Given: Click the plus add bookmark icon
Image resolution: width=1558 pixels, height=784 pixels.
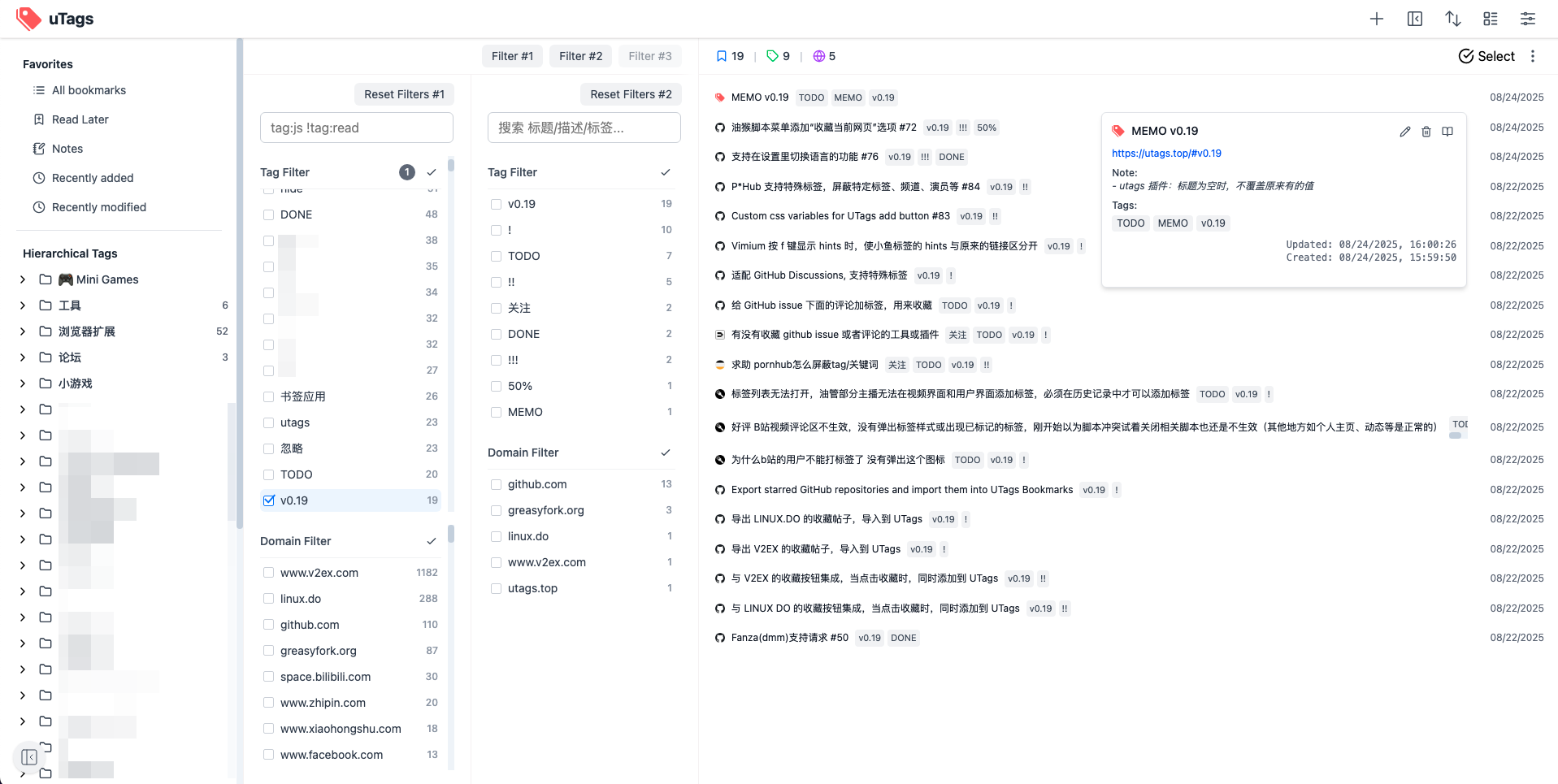Looking at the screenshot, I should point(1376,19).
